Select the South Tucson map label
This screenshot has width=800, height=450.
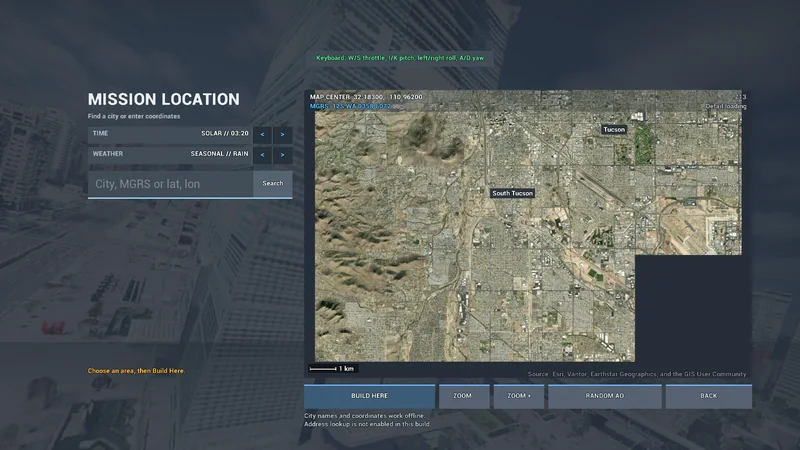coord(512,193)
